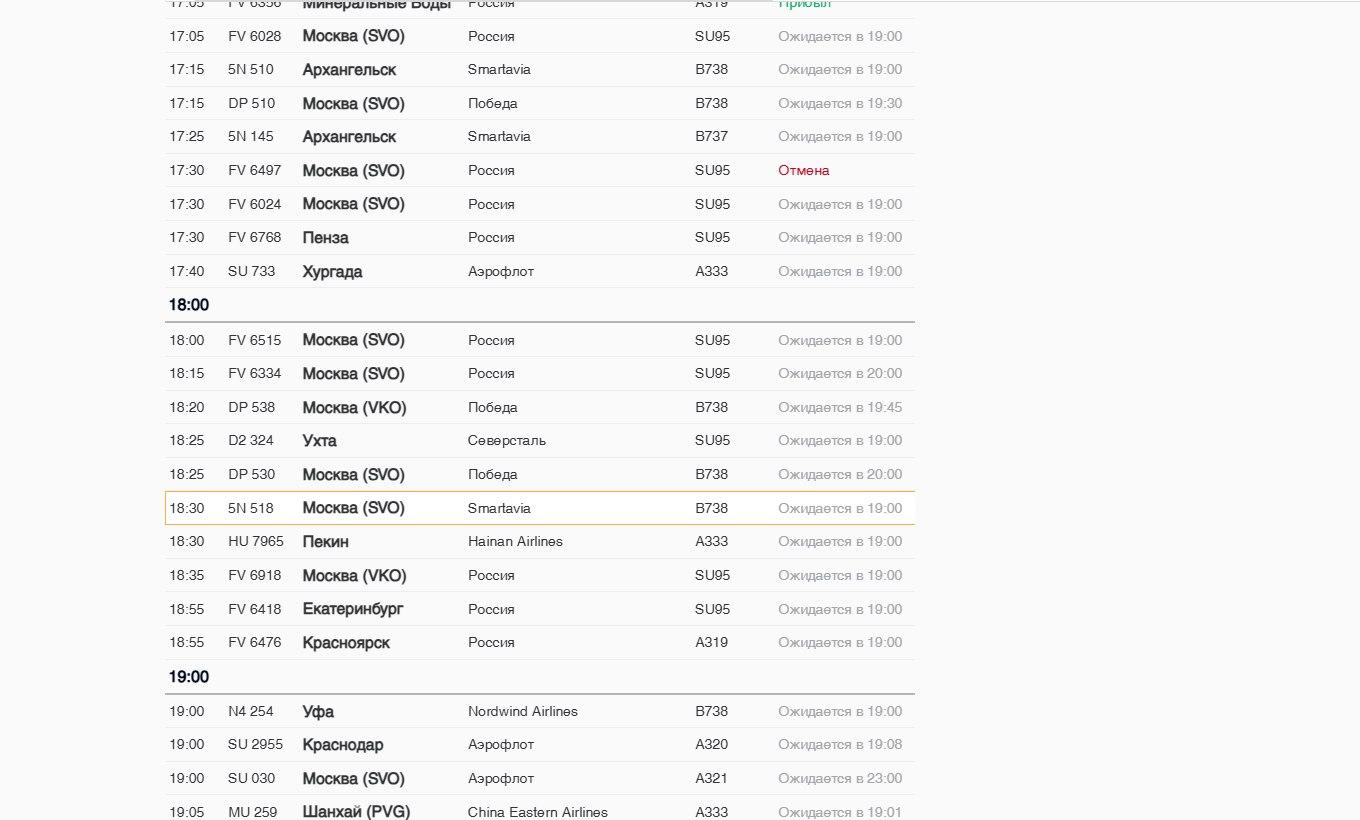Click the 19:00 time group header
The height and width of the screenshot is (820, 1360).
[x=189, y=677]
